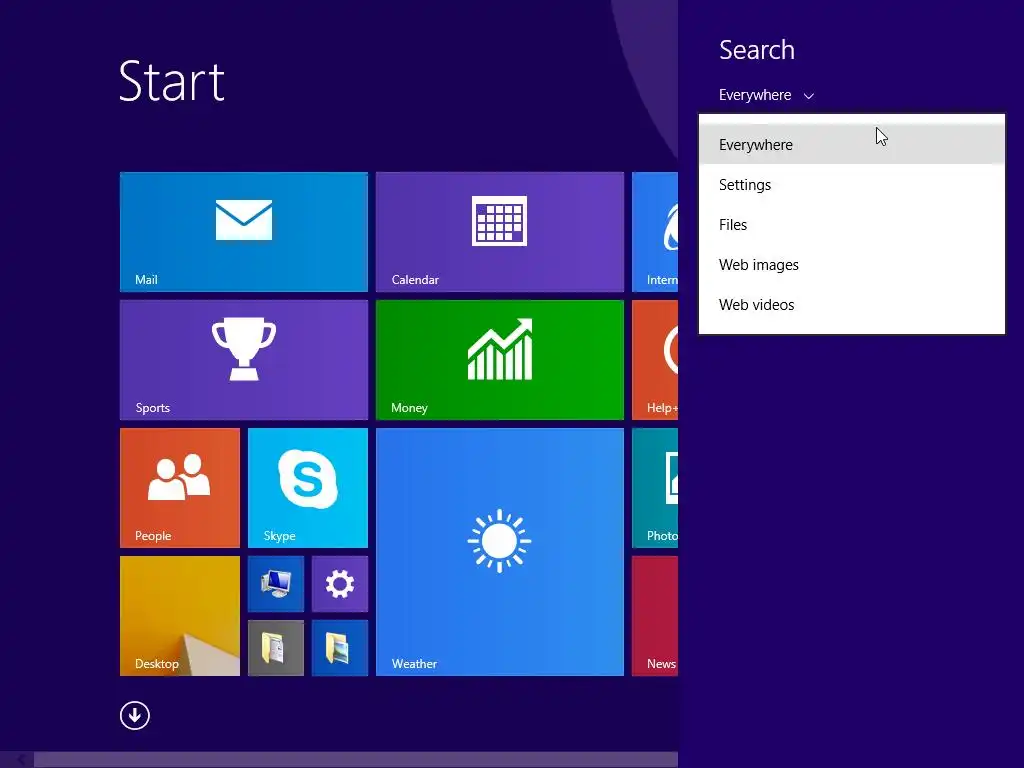
Task: Open the This PC computer tile
Action: (x=276, y=584)
